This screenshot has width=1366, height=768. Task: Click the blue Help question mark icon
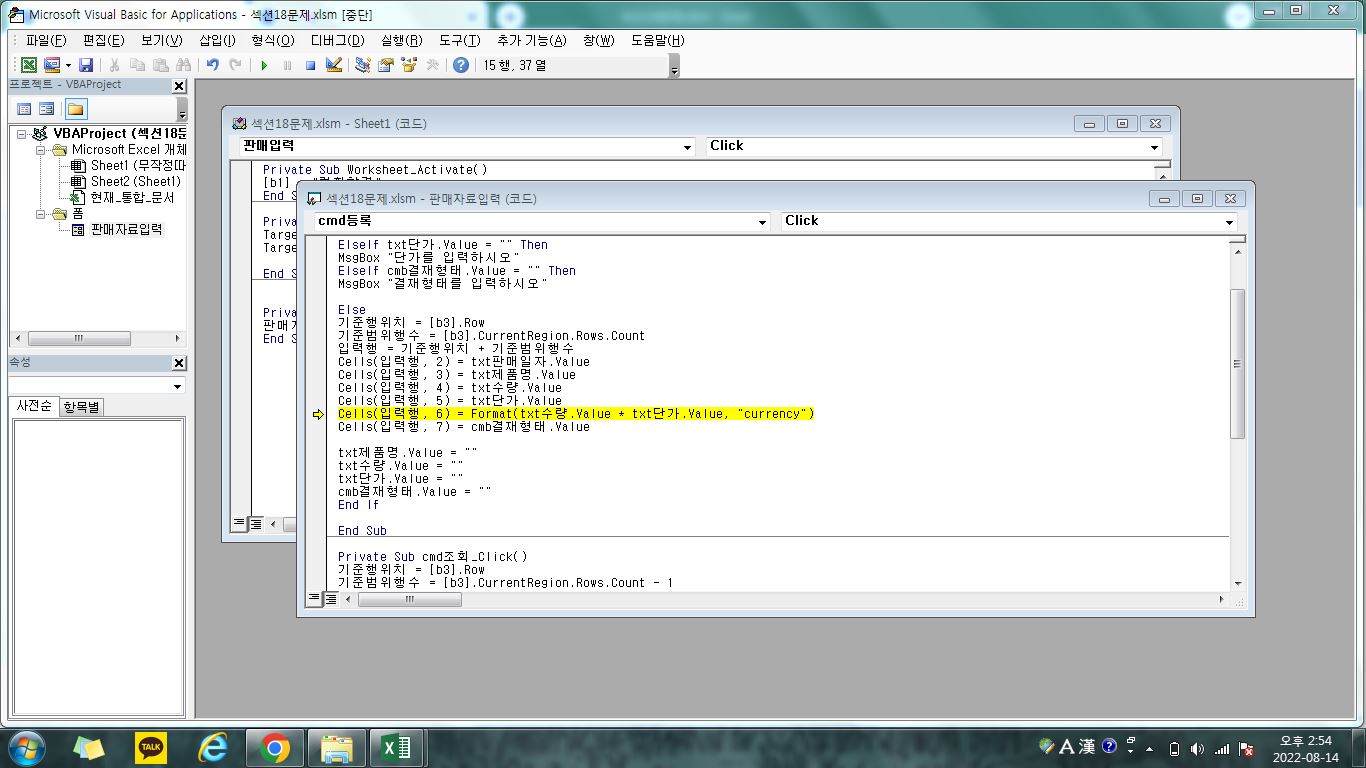click(460, 65)
